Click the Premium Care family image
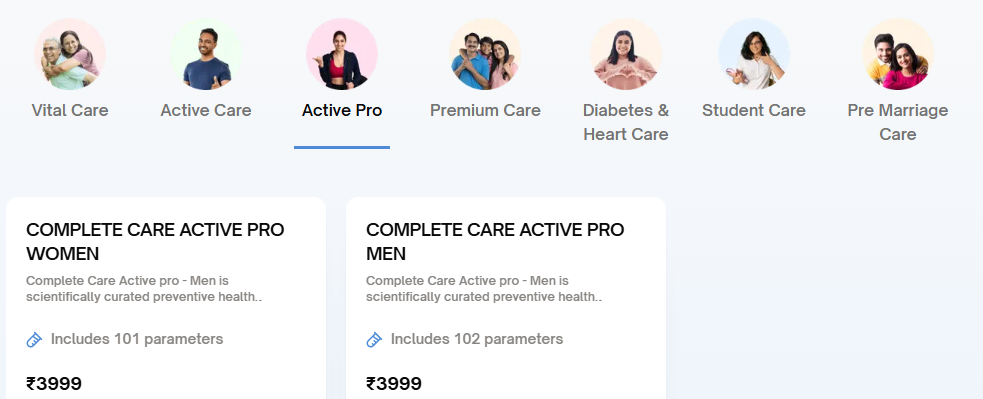Screen dimensions: 983x399 485,54
